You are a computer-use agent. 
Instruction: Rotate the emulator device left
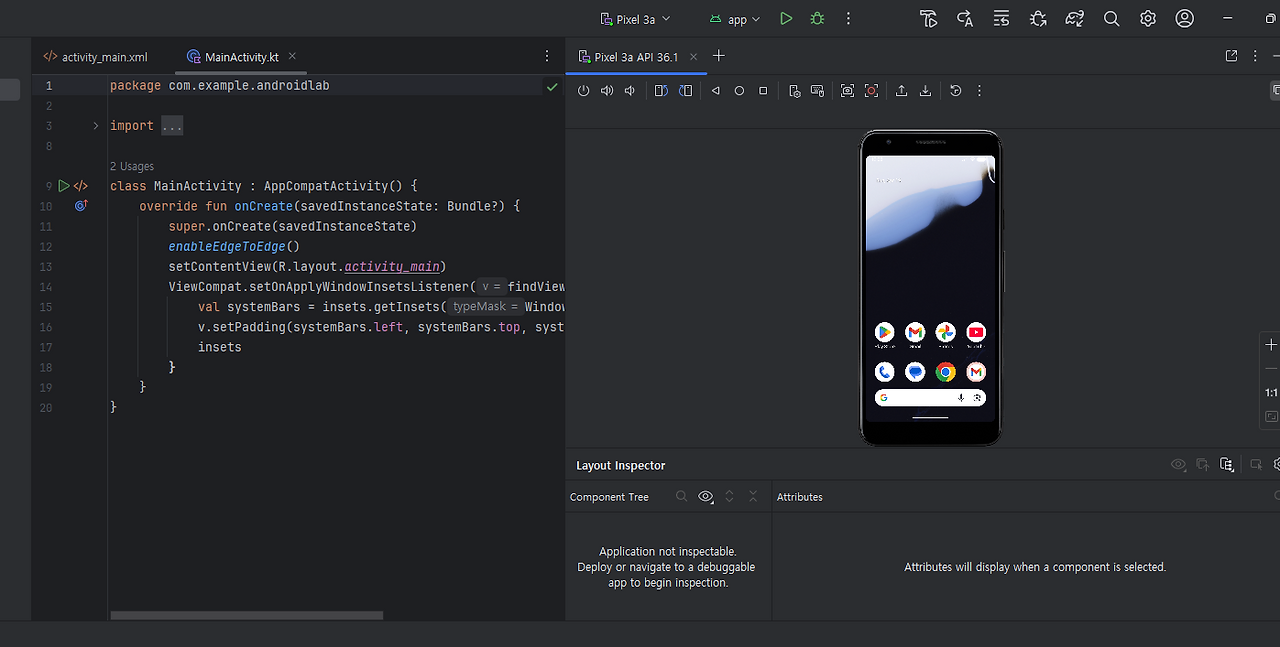(x=661, y=91)
